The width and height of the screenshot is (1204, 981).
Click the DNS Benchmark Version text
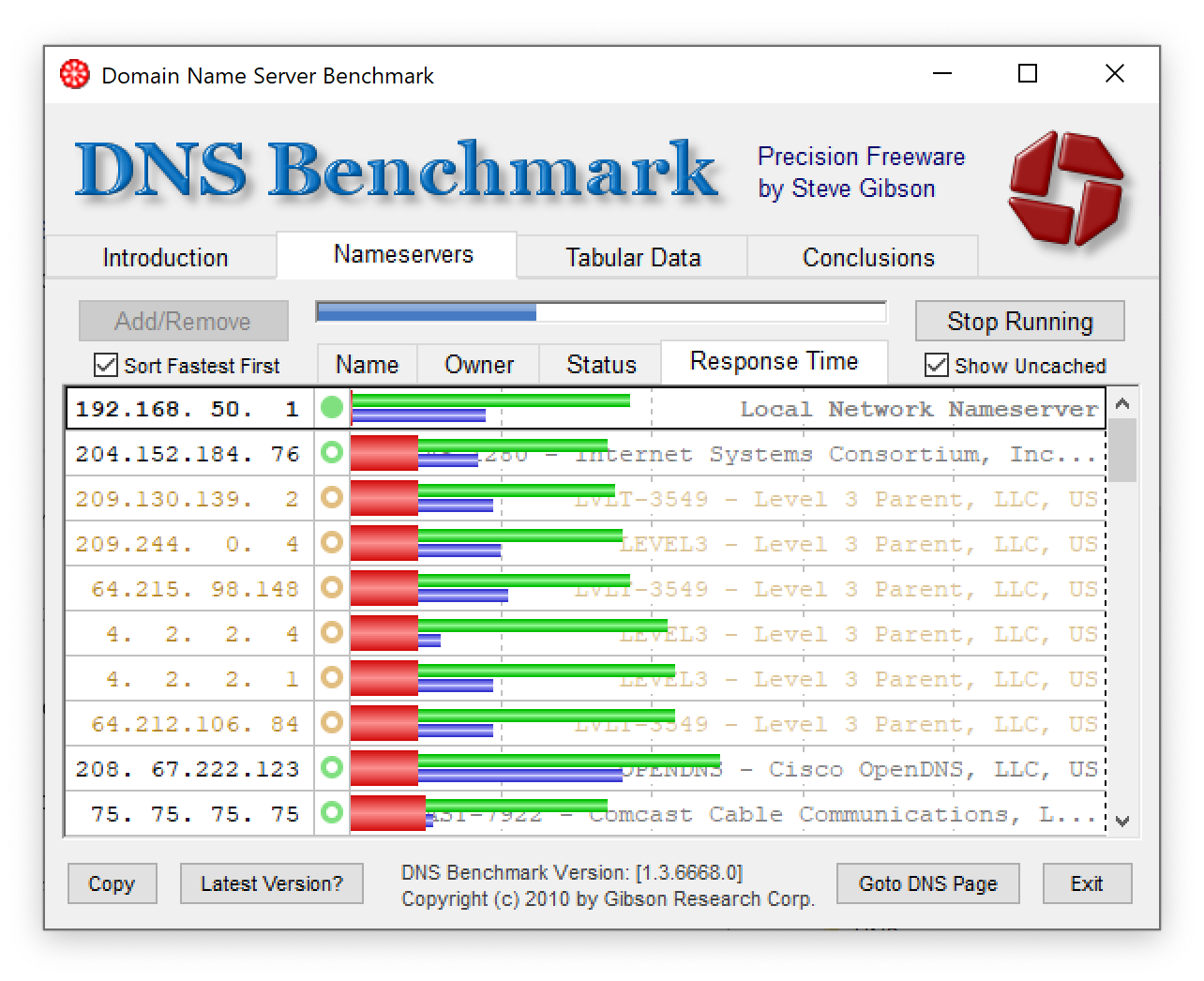[572, 872]
